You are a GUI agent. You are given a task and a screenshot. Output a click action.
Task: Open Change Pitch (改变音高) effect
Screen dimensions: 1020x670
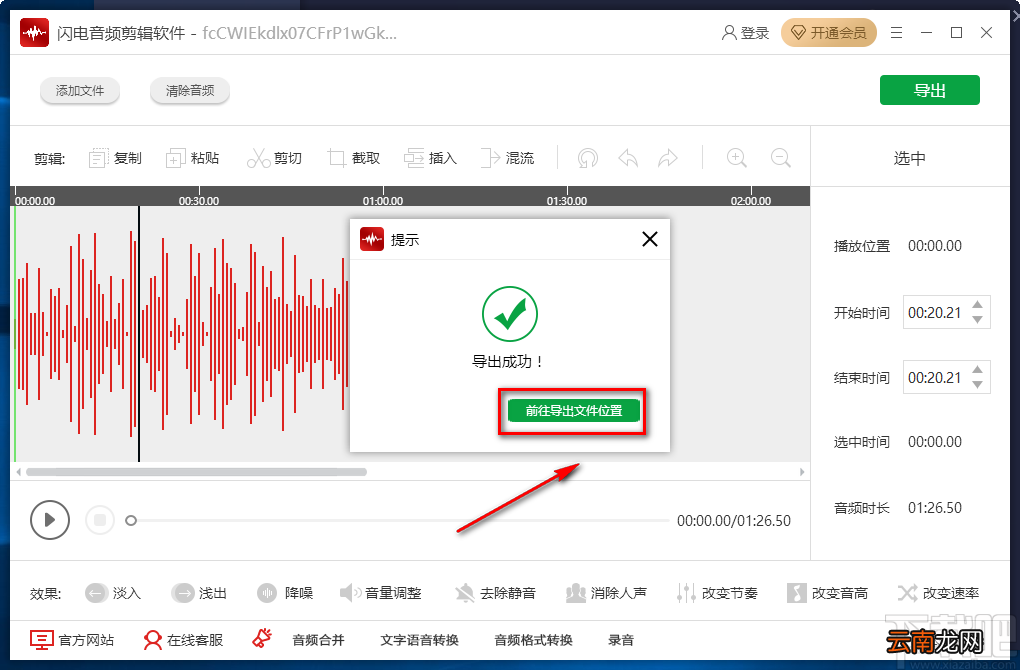(827, 593)
